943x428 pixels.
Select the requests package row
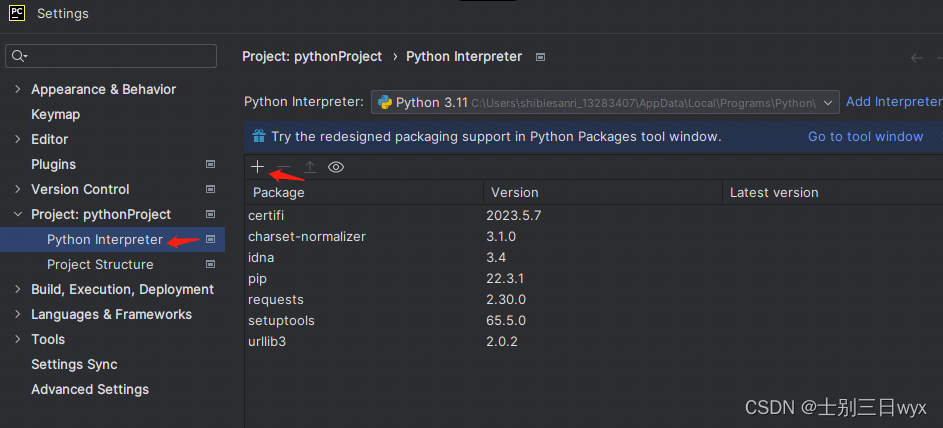point(594,299)
